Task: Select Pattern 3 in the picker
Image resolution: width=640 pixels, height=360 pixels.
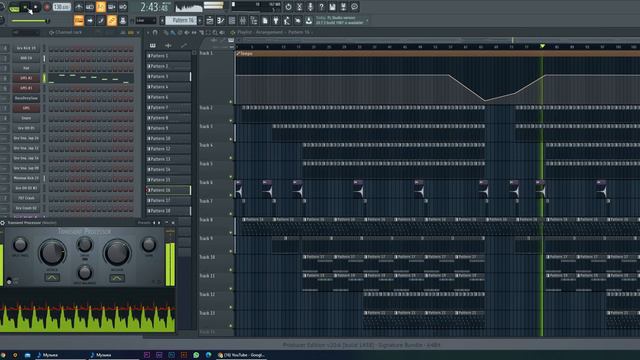Action: (x=168, y=76)
